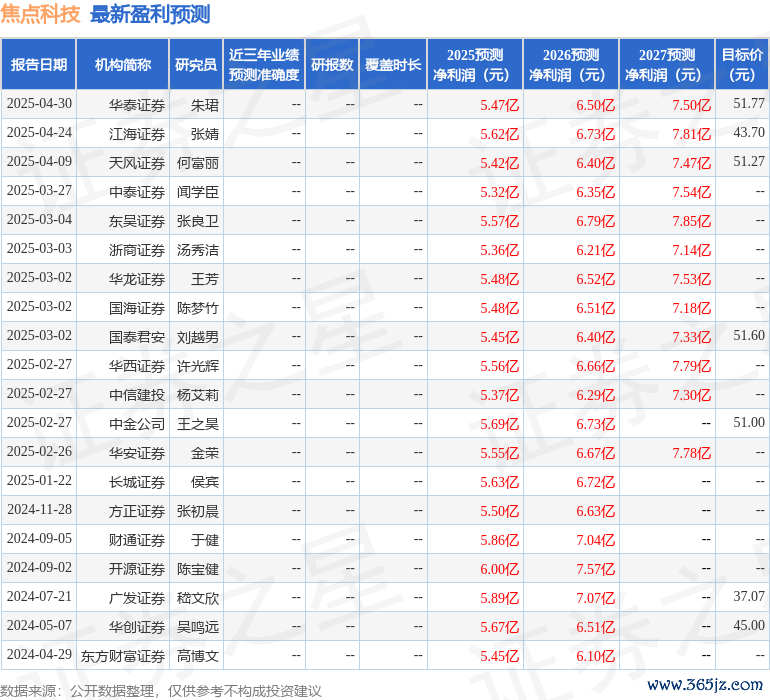
Task: Select the date 2025-04-30
Action: [x=39, y=104]
